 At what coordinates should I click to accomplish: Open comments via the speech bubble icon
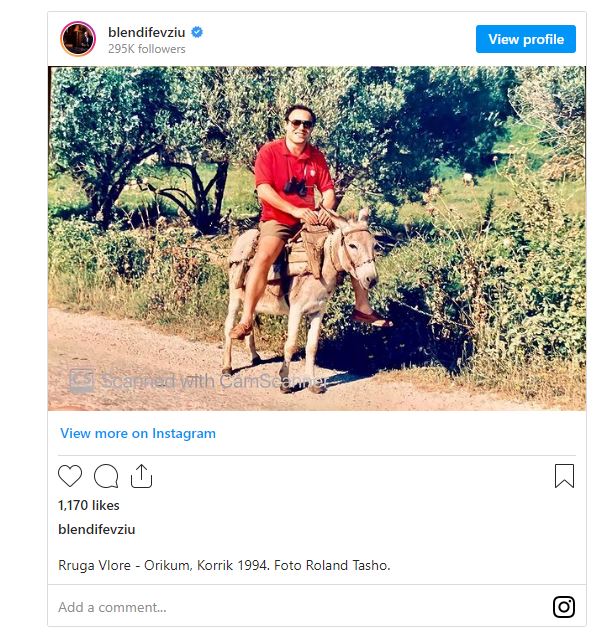point(106,476)
